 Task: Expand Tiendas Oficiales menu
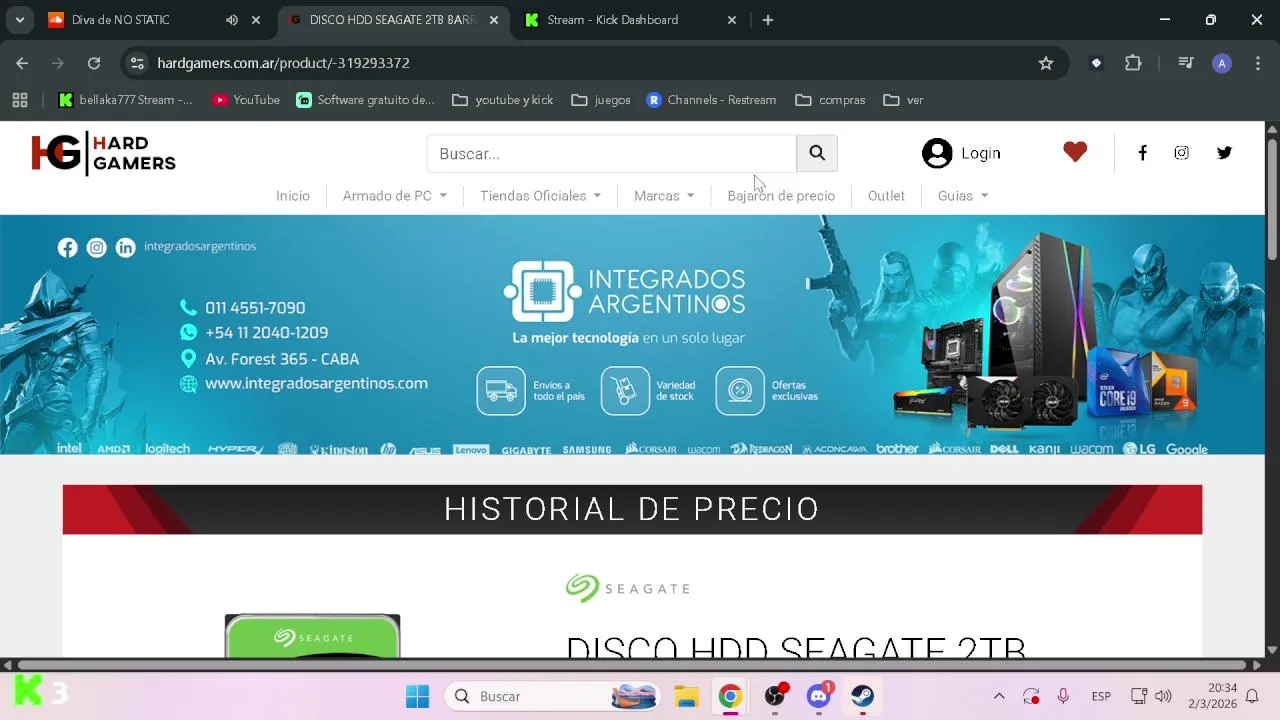[540, 196]
